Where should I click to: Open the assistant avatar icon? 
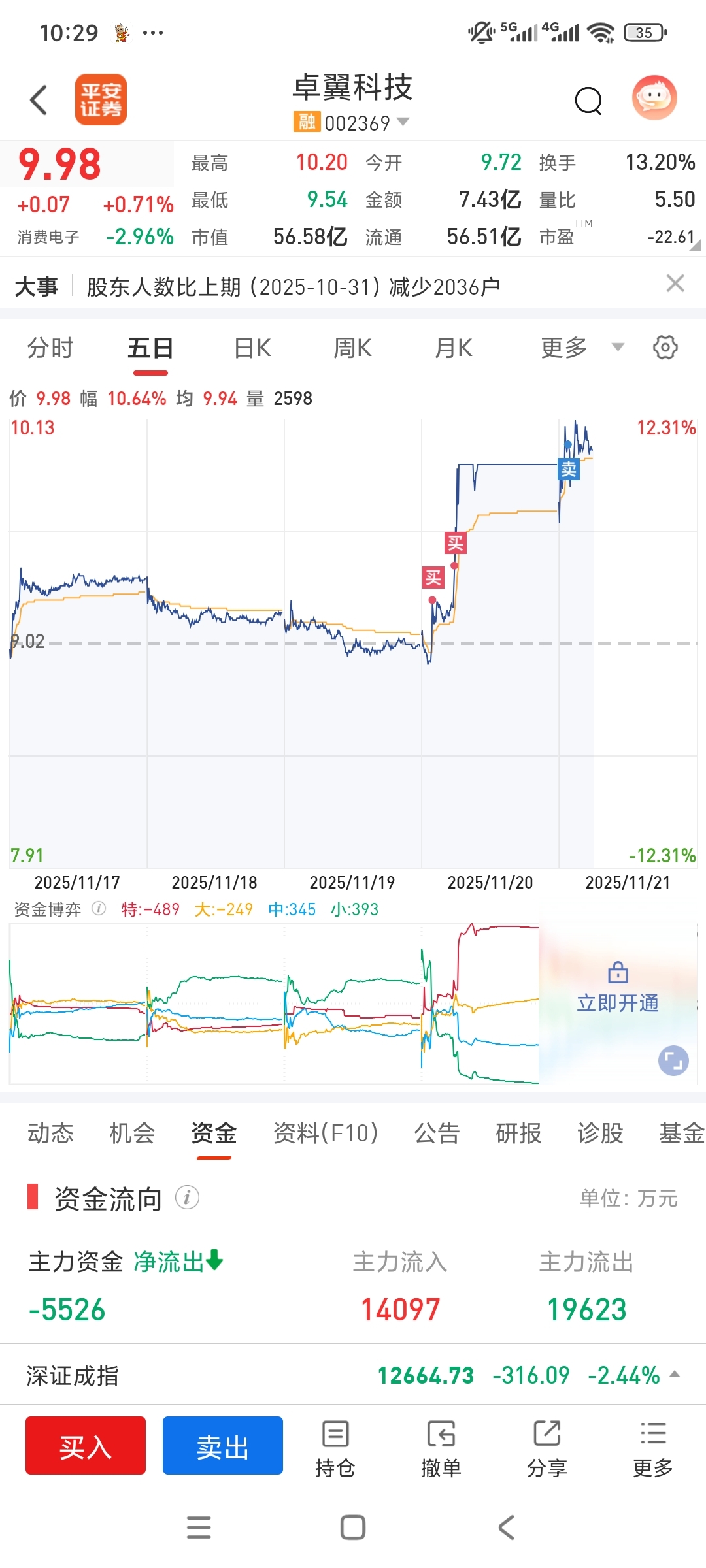[x=654, y=99]
